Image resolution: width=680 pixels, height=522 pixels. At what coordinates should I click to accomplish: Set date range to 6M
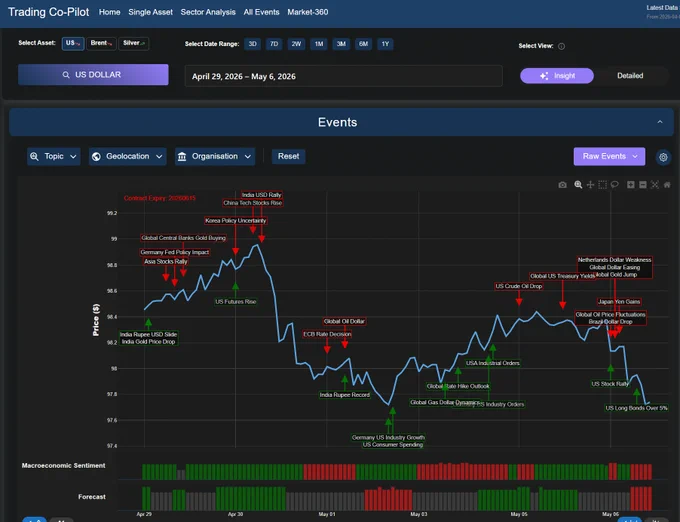click(363, 44)
